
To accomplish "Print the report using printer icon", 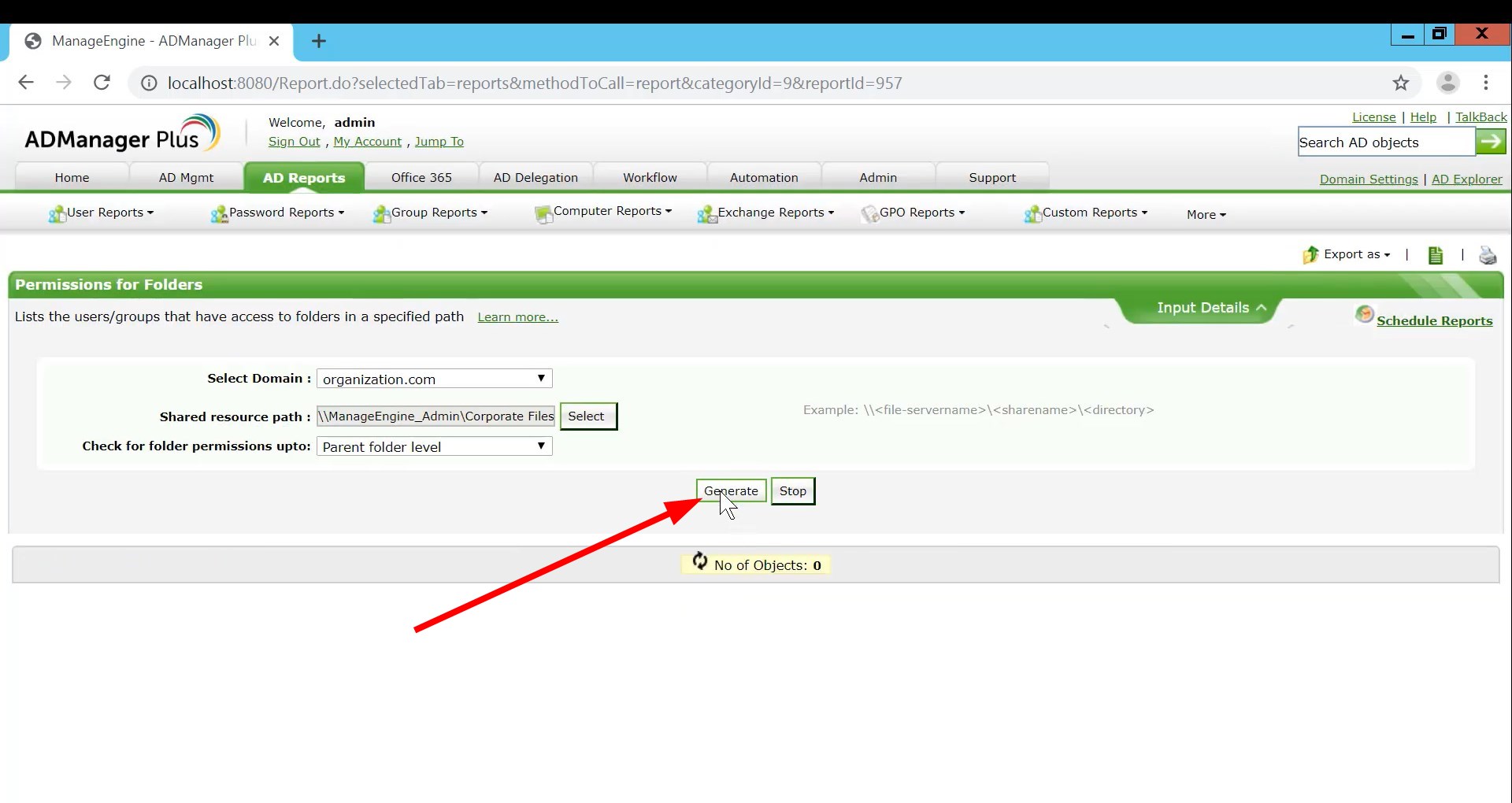I will (x=1488, y=254).
